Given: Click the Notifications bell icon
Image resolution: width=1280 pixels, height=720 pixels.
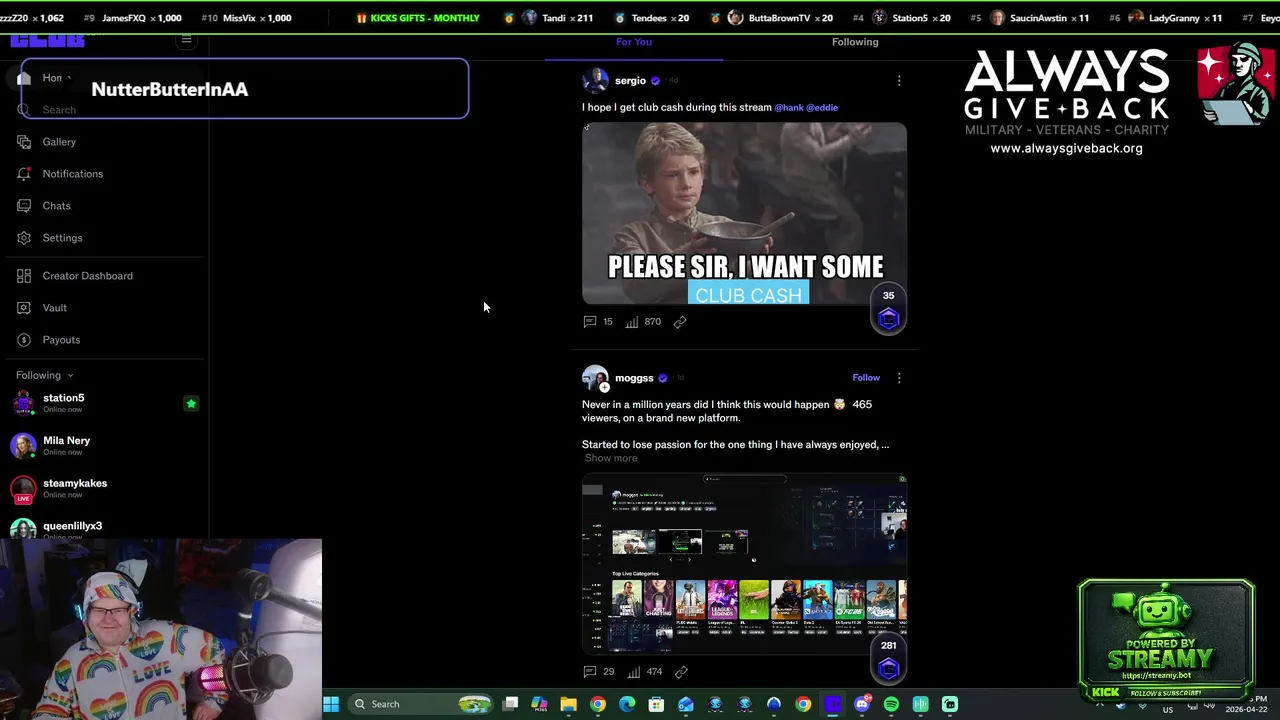Looking at the screenshot, I should point(24,174).
